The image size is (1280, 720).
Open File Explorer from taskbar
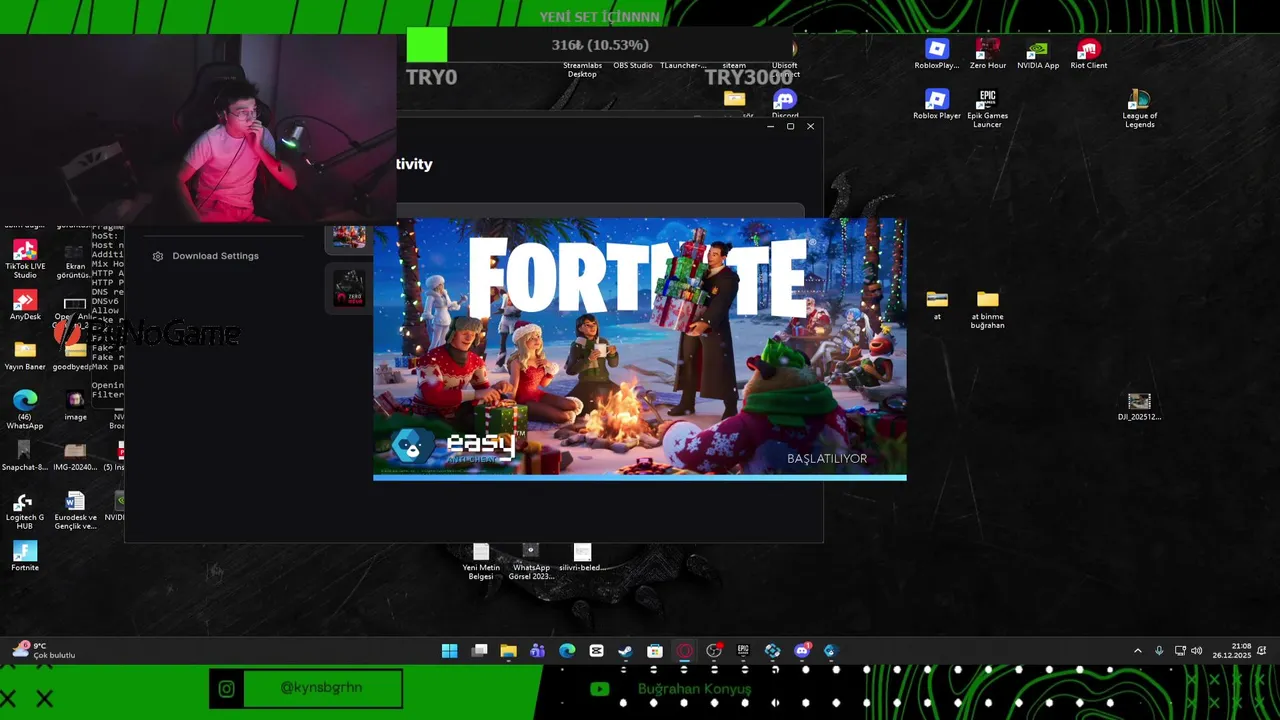click(508, 651)
